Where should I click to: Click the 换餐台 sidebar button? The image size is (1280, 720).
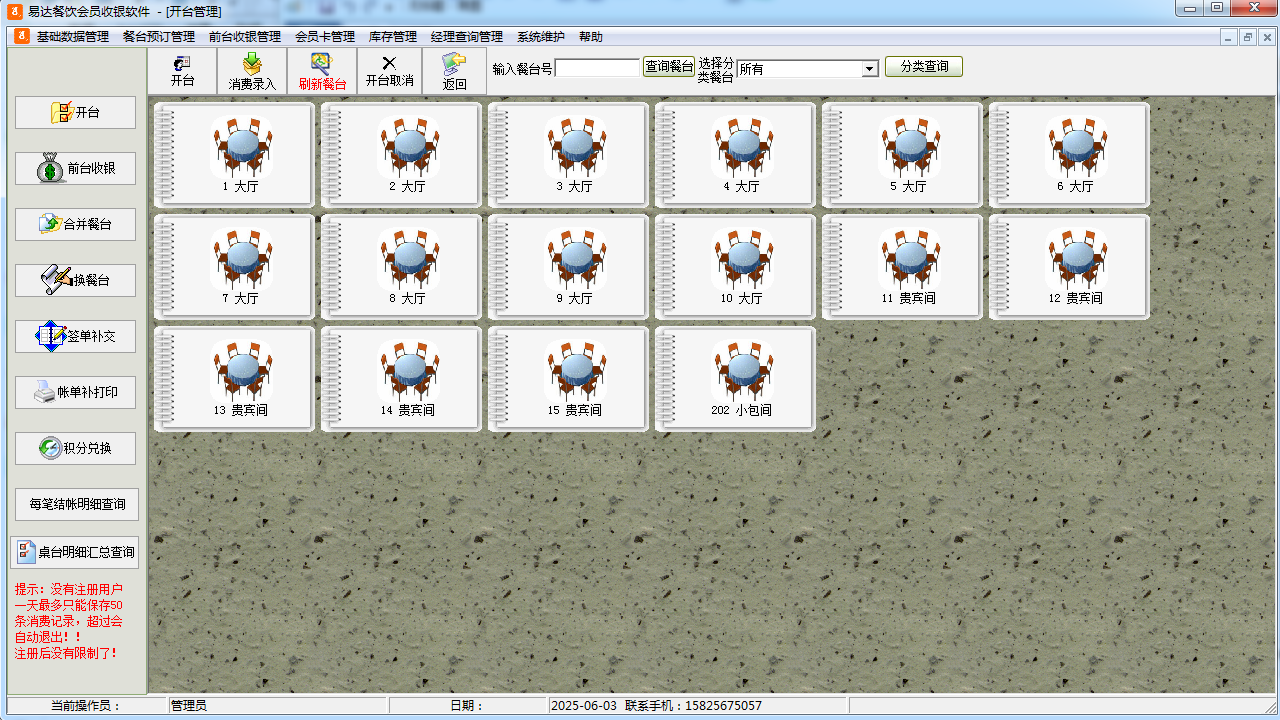75,281
